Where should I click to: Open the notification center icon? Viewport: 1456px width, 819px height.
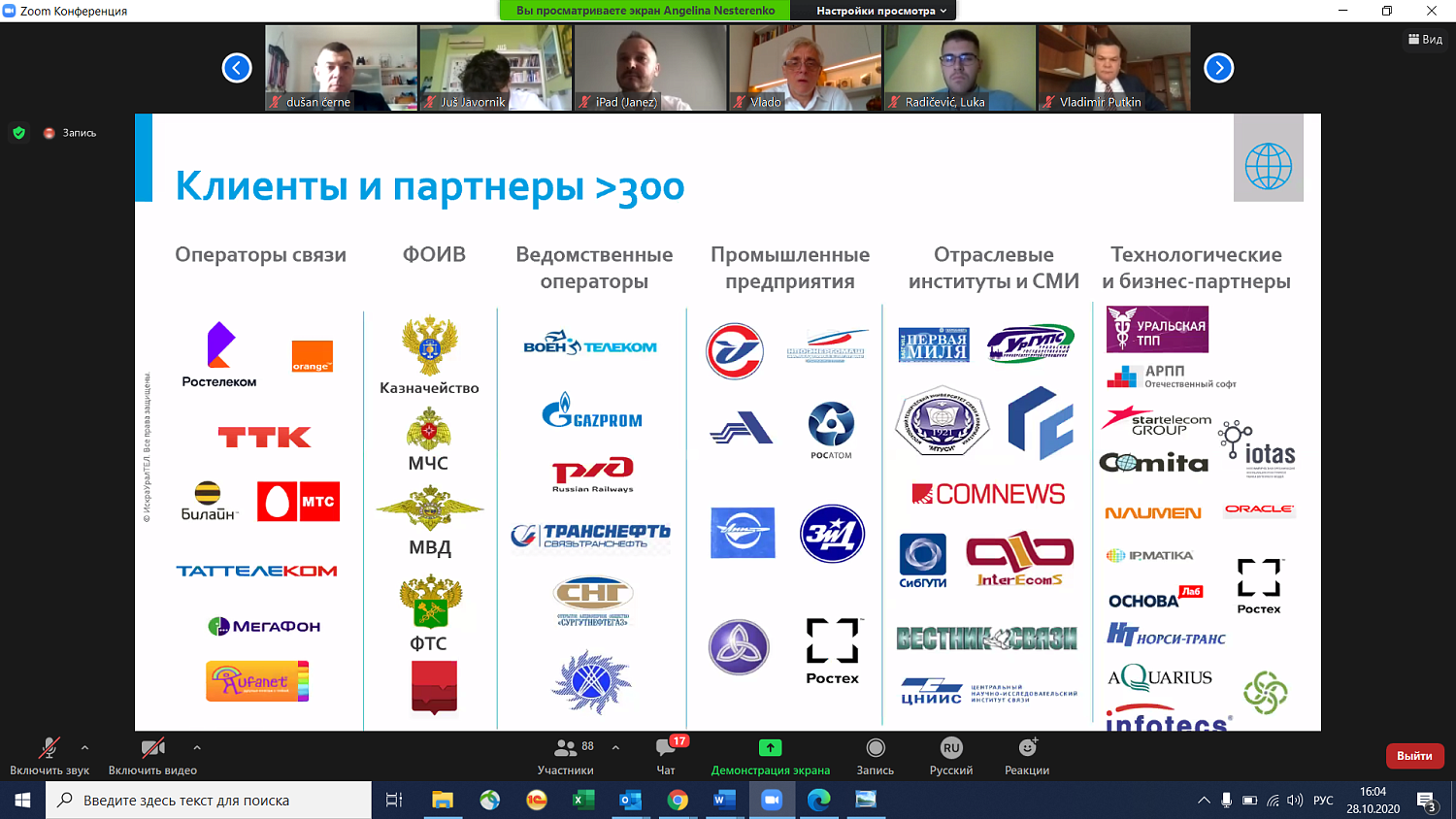(x=1427, y=801)
